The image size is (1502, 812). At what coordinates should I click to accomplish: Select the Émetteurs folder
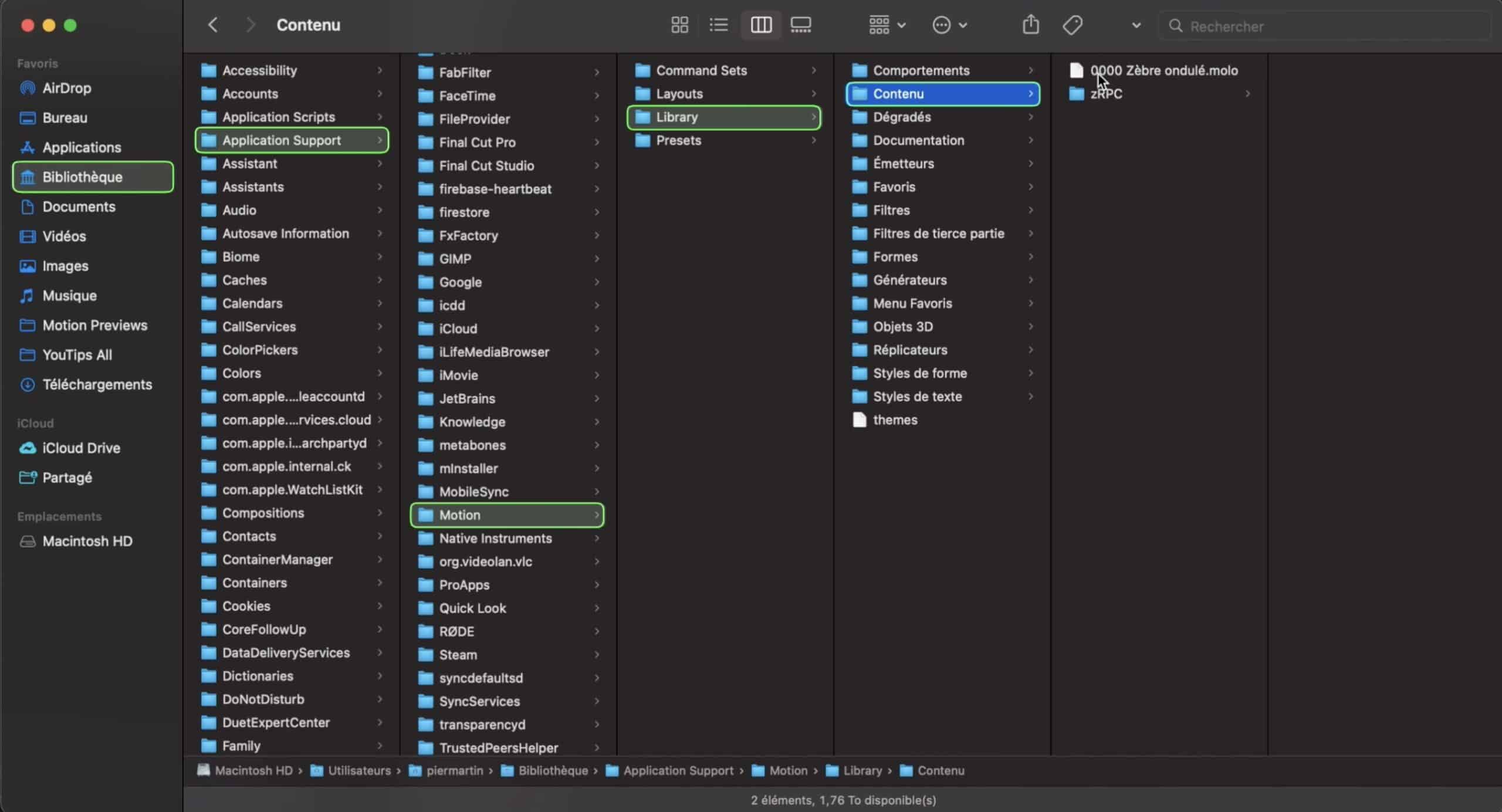(x=943, y=164)
